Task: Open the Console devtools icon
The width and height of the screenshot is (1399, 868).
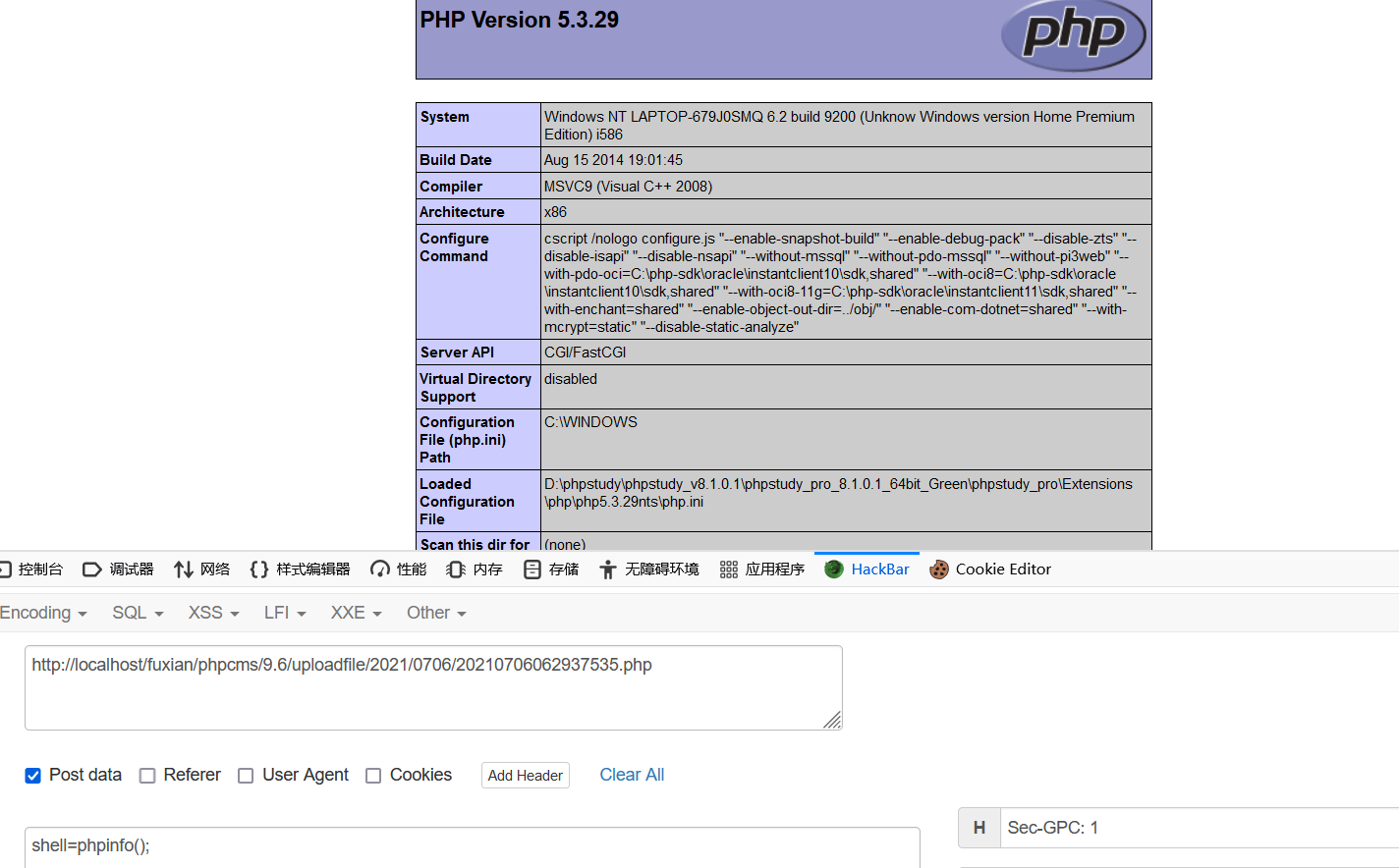Action: [5, 570]
